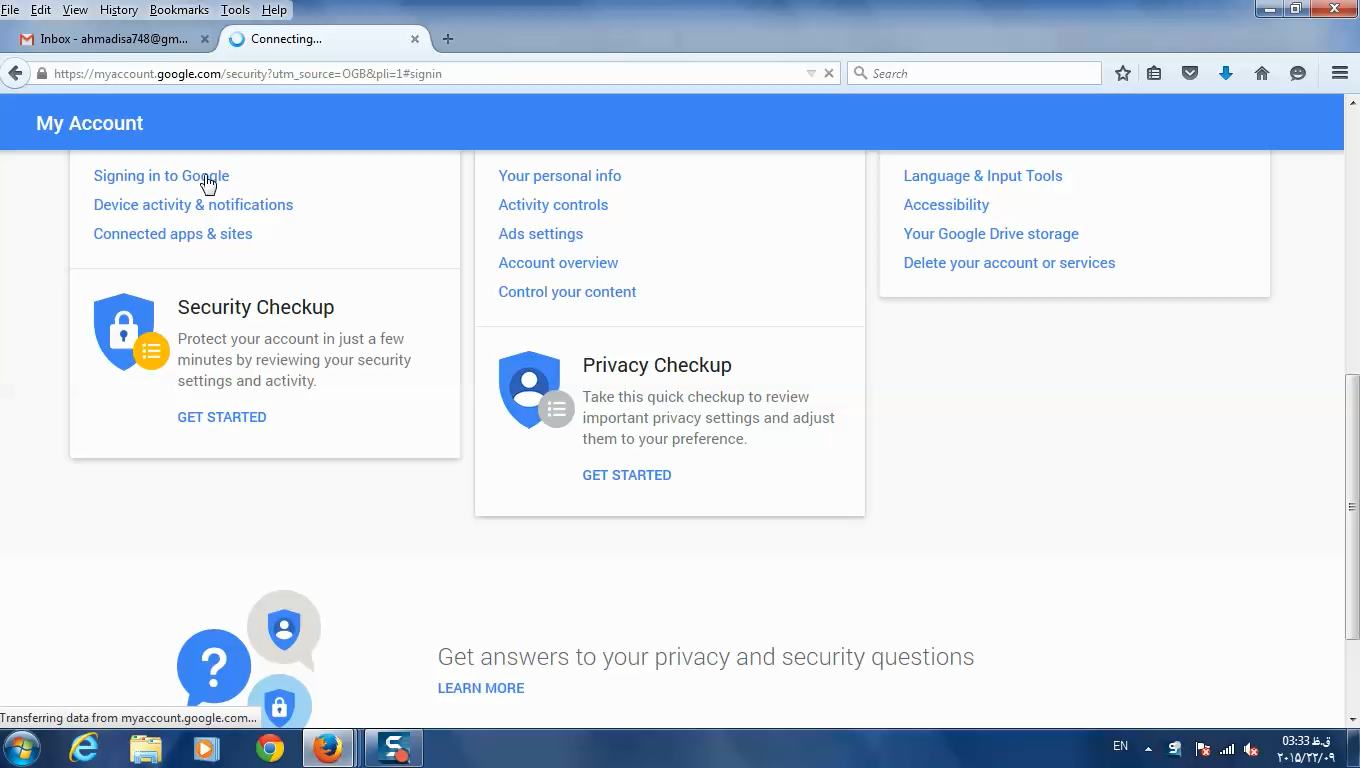Show hidden system tray icons

click(x=1147, y=748)
